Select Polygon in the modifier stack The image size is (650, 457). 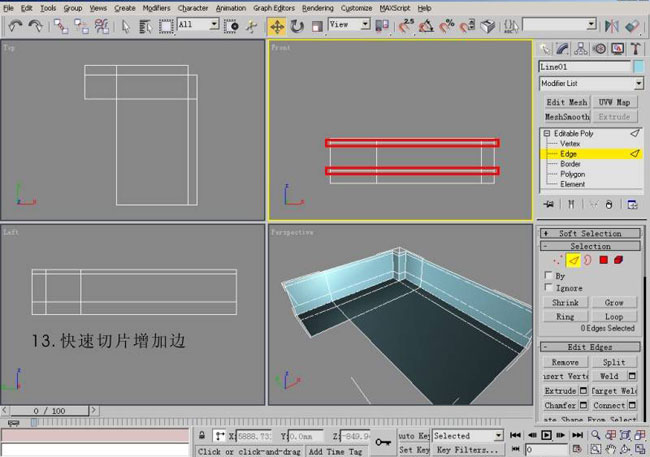pyautogui.click(x=572, y=174)
